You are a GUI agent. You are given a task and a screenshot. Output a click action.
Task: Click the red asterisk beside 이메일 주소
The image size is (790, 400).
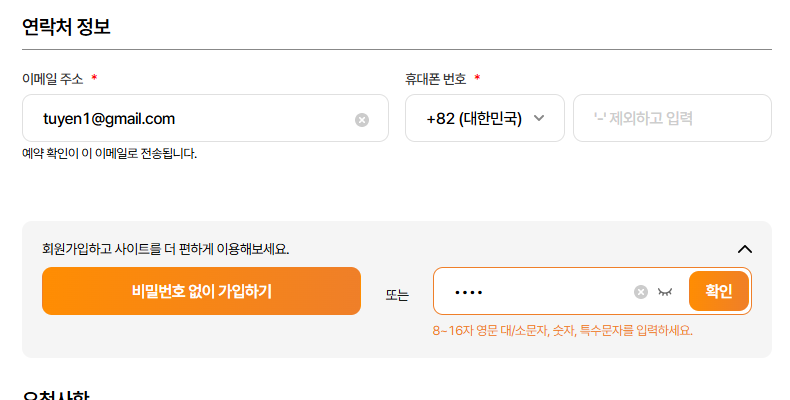(94, 78)
